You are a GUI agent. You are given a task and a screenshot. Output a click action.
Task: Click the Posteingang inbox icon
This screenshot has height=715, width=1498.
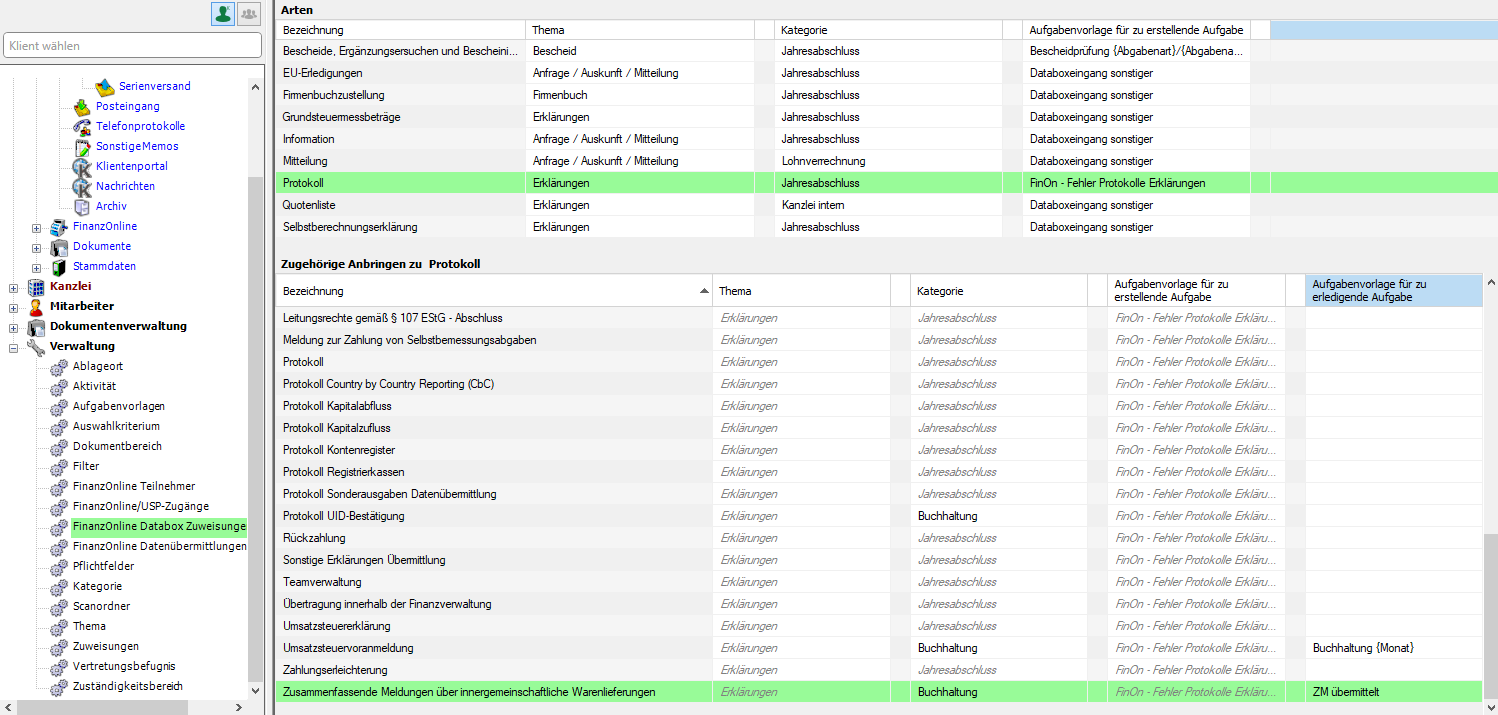point(82,107)
